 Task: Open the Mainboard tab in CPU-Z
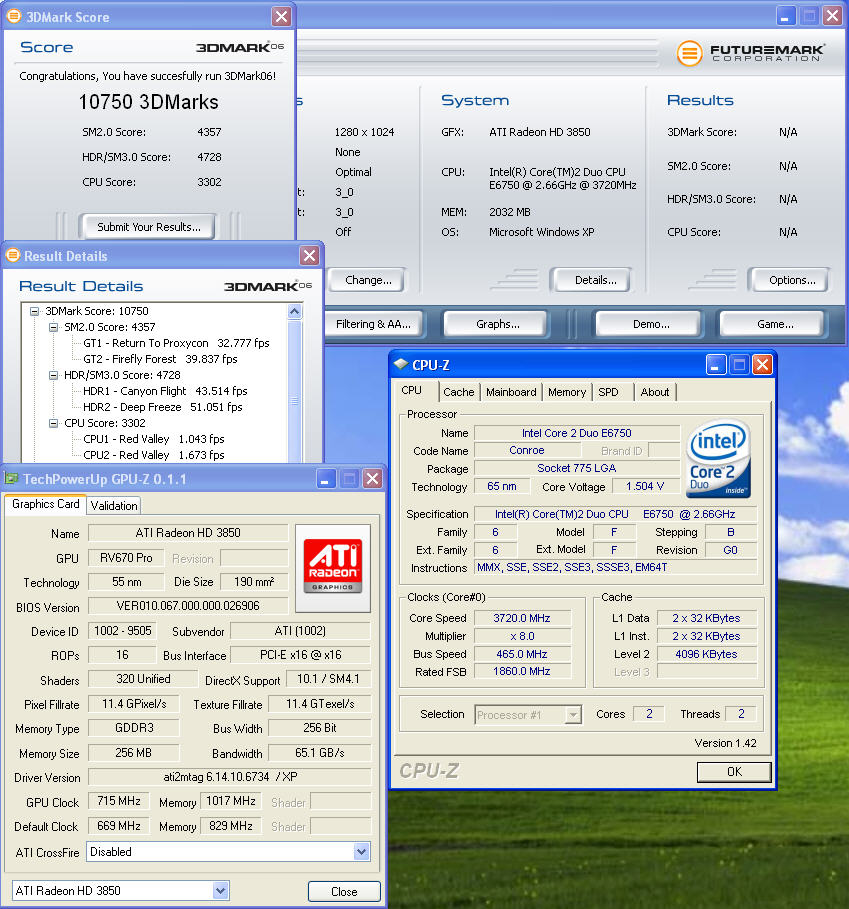tap(511, 392)
